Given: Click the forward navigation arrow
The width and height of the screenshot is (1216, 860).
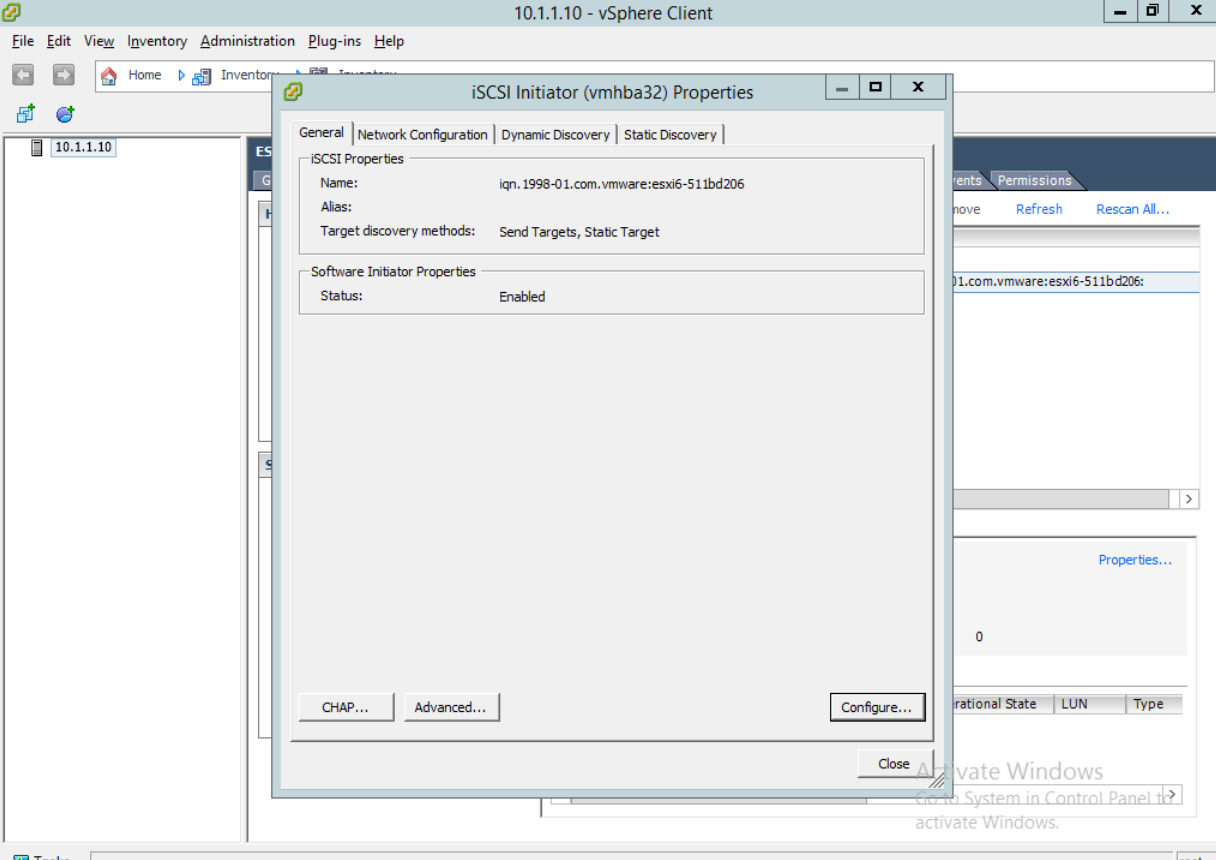Looking at the screenshot, I should [62, 74].
